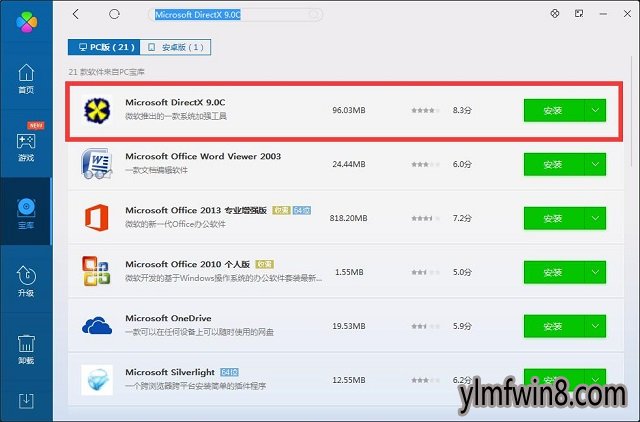Image resolution: width=640 pixels, height=422 pixels.
Task: Select the software library sidebar icon
Action: click(x=26, y=213)
